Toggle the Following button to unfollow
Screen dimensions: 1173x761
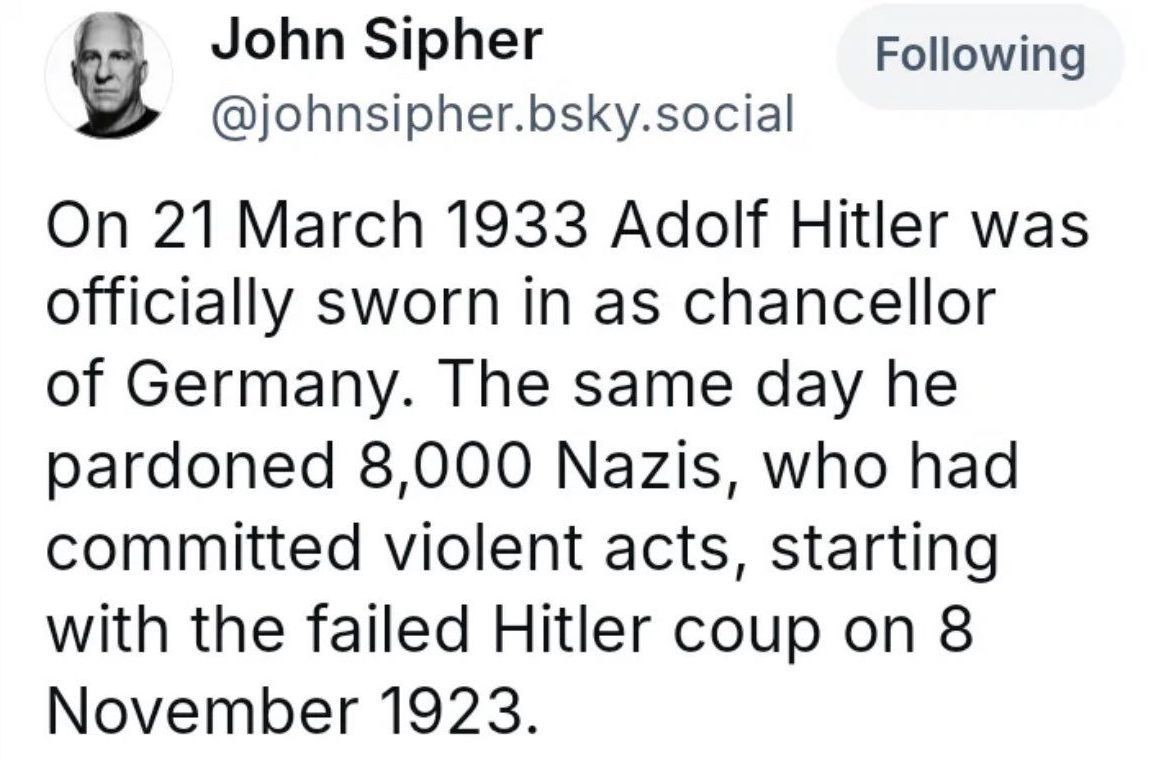coord(980,56)
